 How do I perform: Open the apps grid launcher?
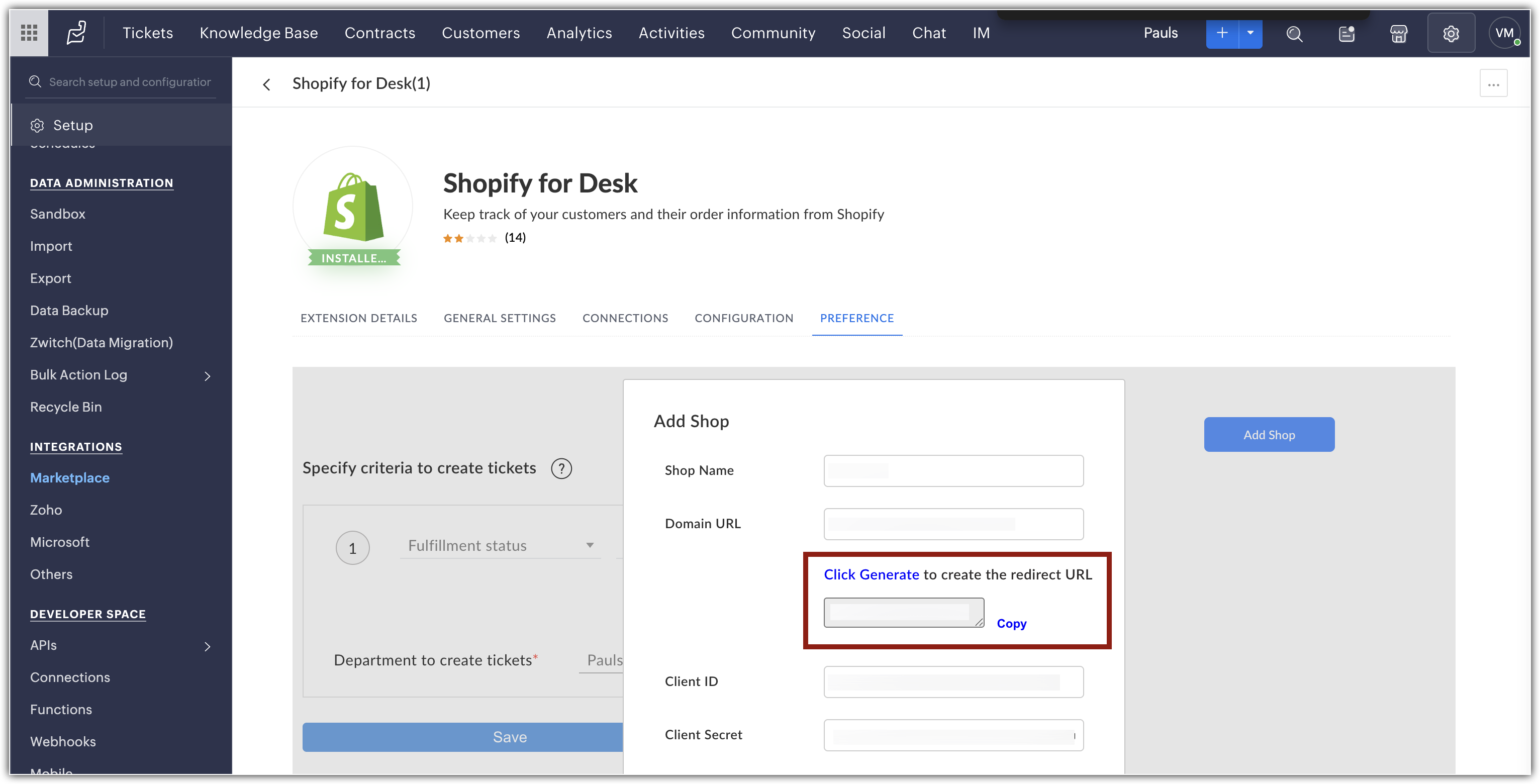[29, 33]
